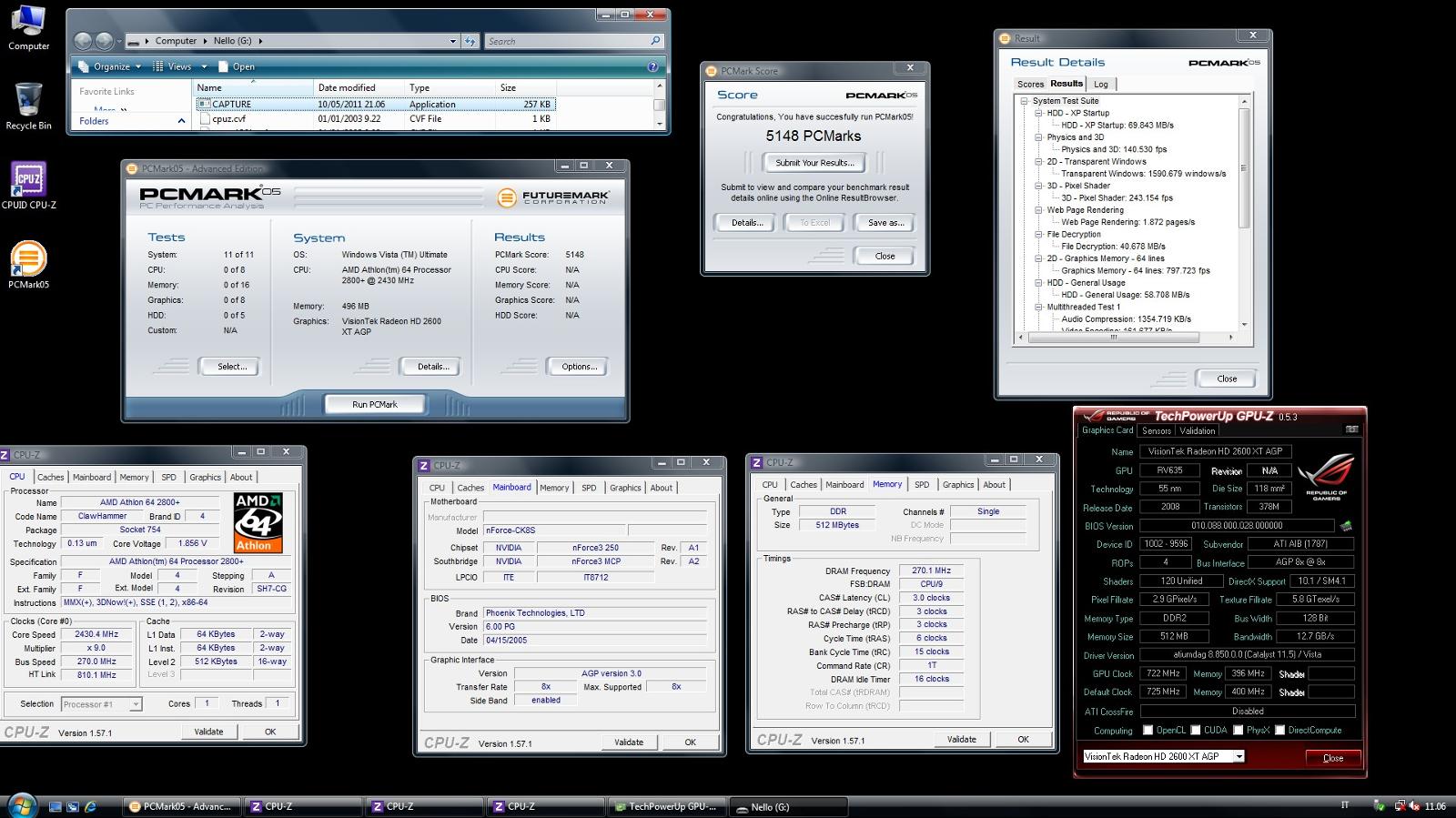Go forward in the Explorer window
This screenshot has width=1456, height=818.
[x=105, y=40]
